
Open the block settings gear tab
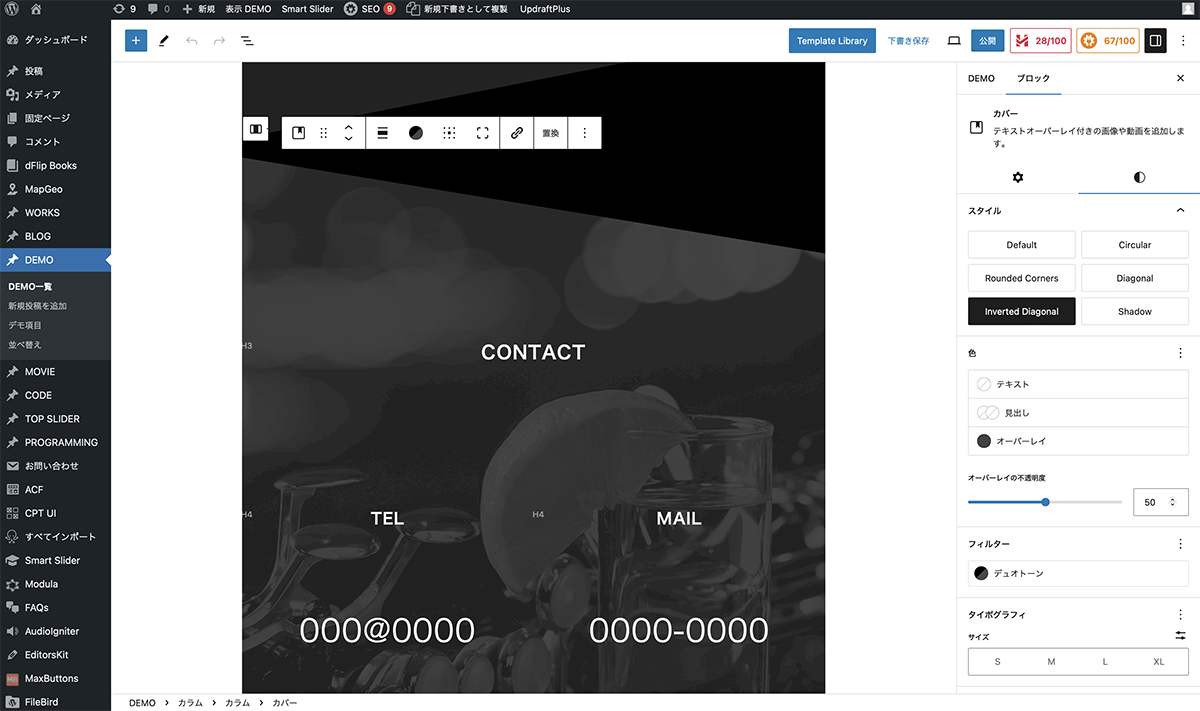click(x=1018, y=177)
